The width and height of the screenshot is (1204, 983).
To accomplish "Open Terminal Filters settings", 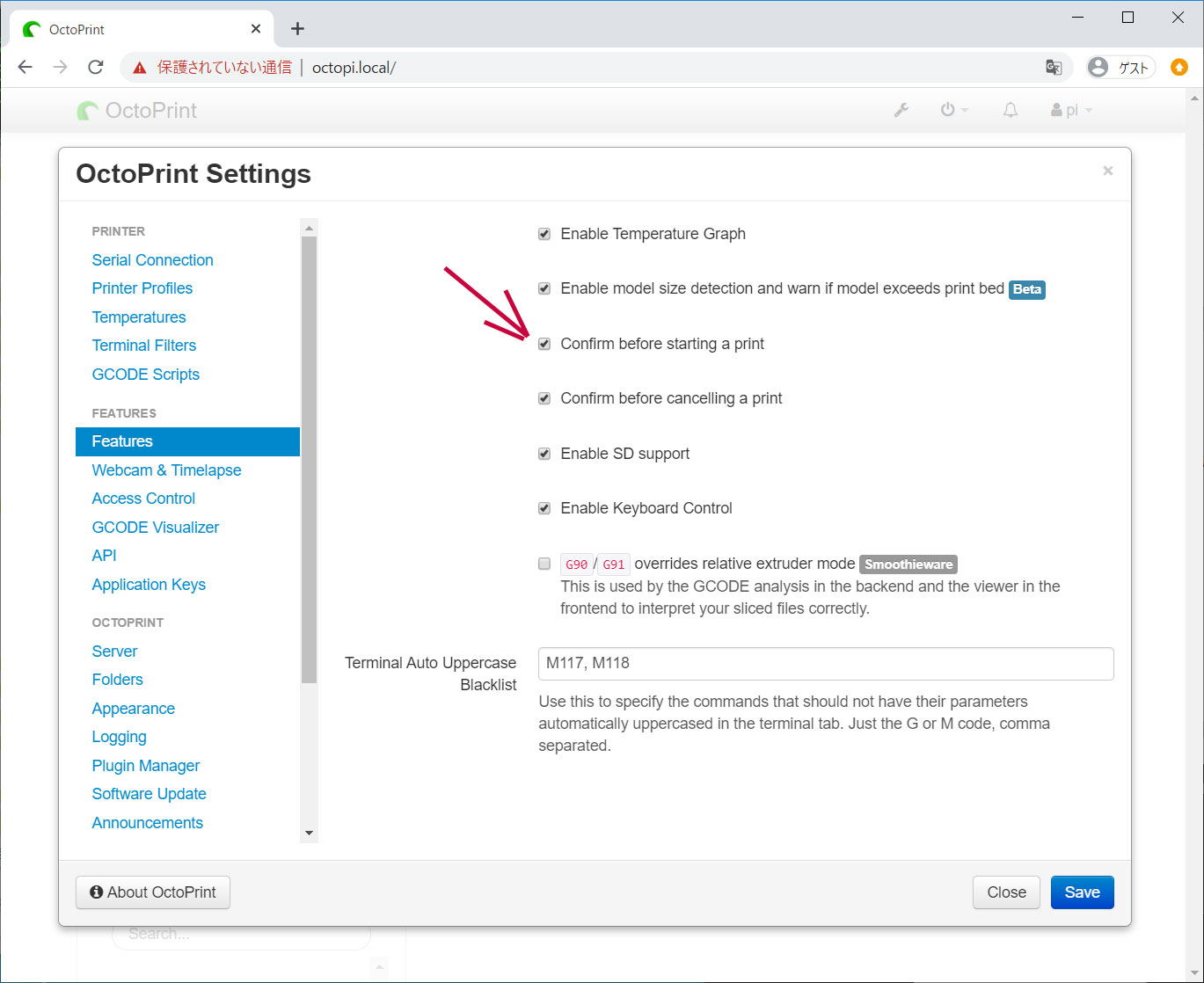I will 143,346.
